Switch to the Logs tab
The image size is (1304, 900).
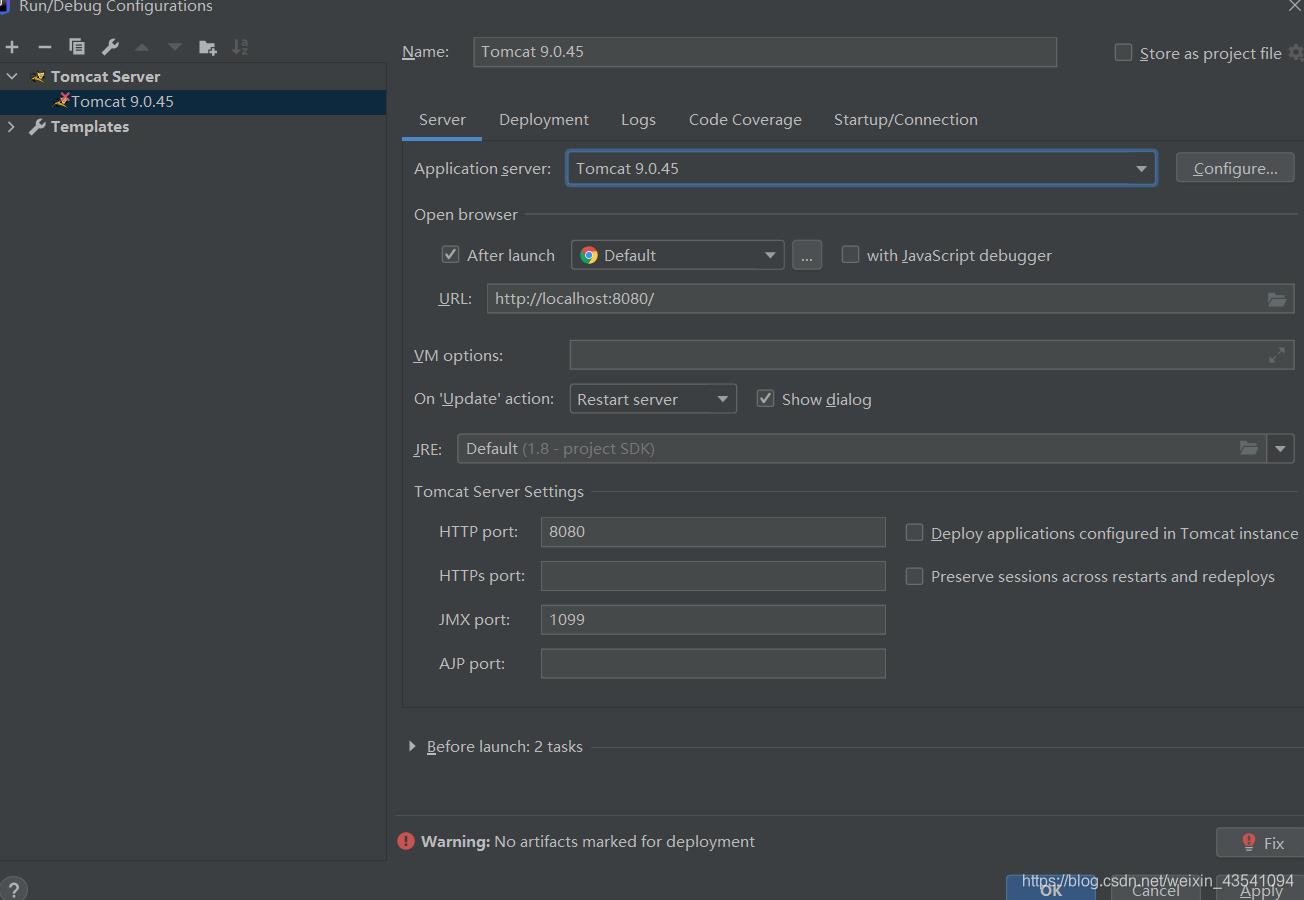click(x=638, y=120)
